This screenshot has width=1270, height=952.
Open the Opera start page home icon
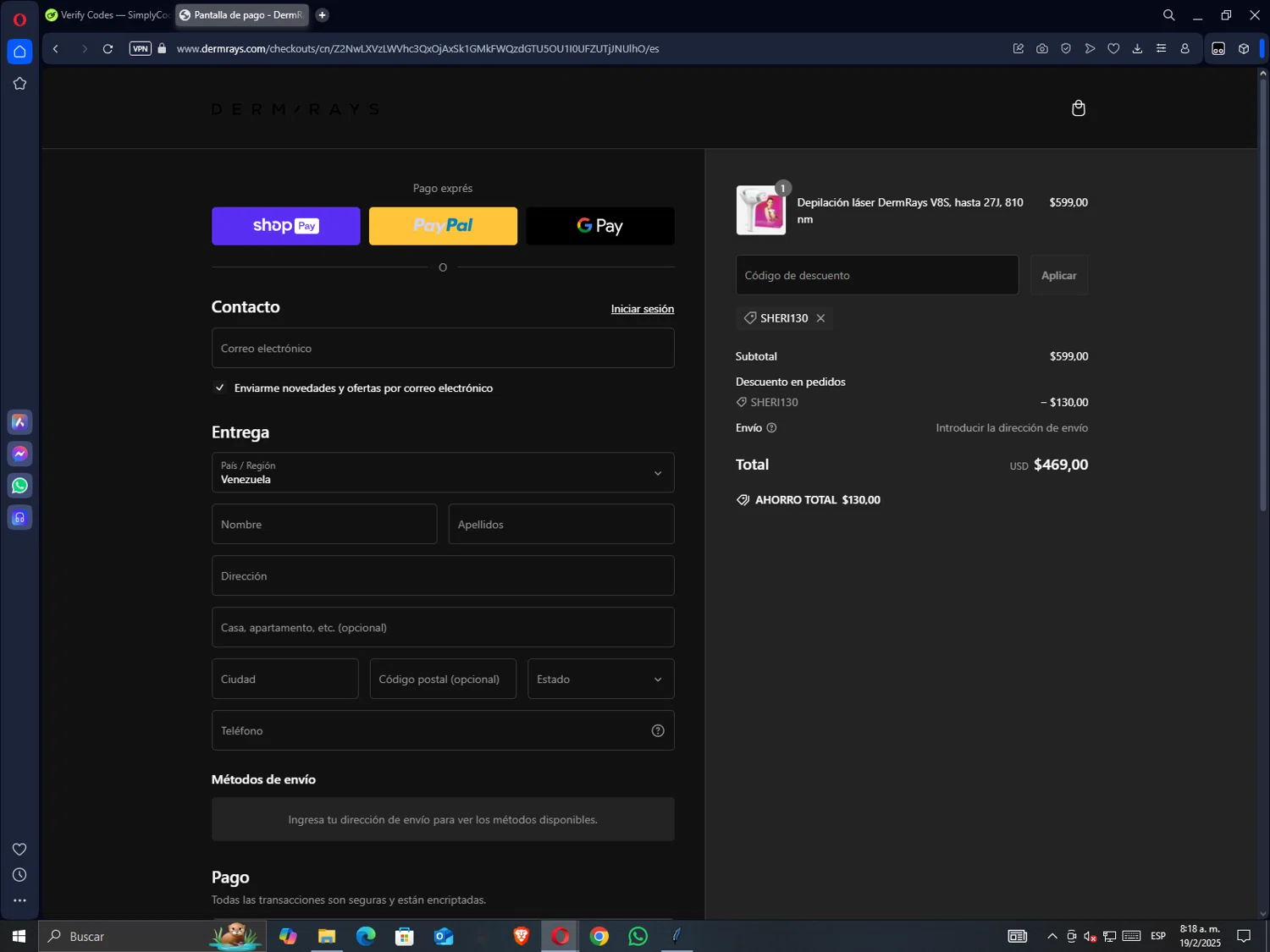click(x=19, y=52)
